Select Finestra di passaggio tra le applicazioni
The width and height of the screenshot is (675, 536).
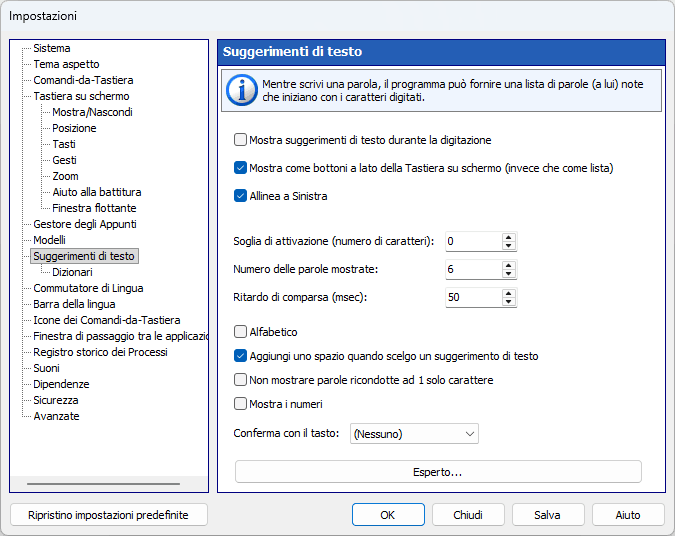click(120, 336)
